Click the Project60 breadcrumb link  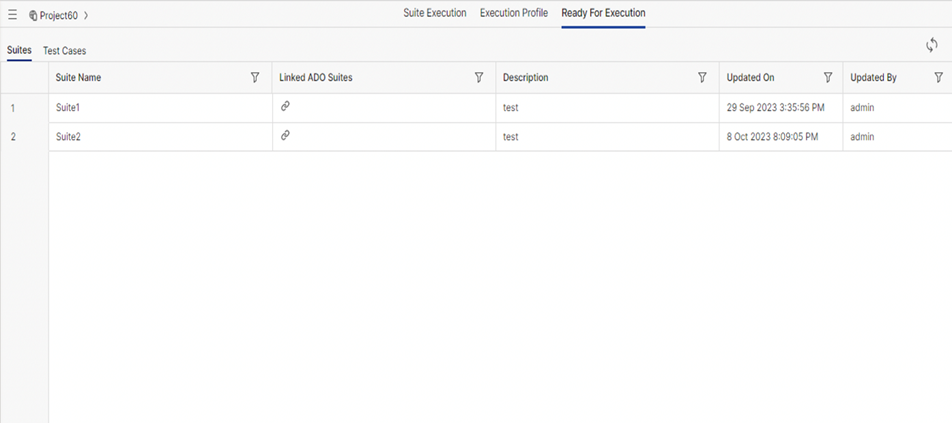pos(58,16)
